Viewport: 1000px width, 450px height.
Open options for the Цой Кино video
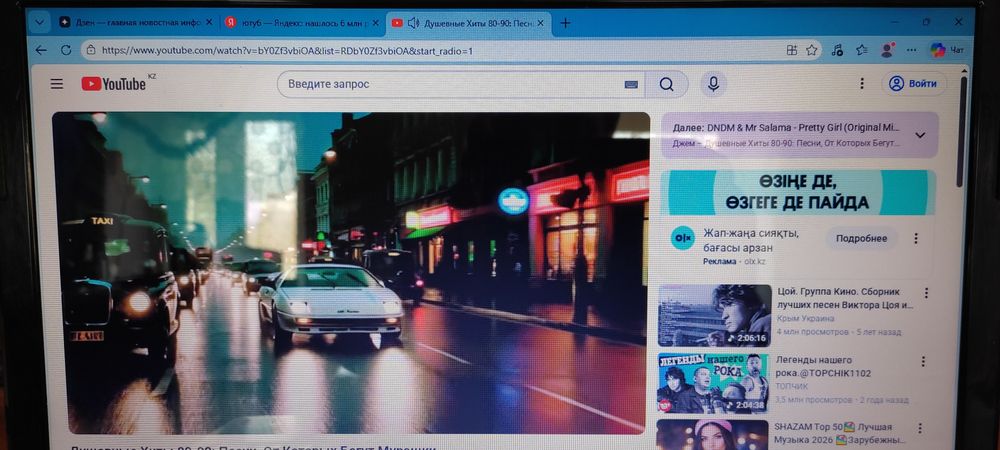pyautogui.click(x=925, y=293)
